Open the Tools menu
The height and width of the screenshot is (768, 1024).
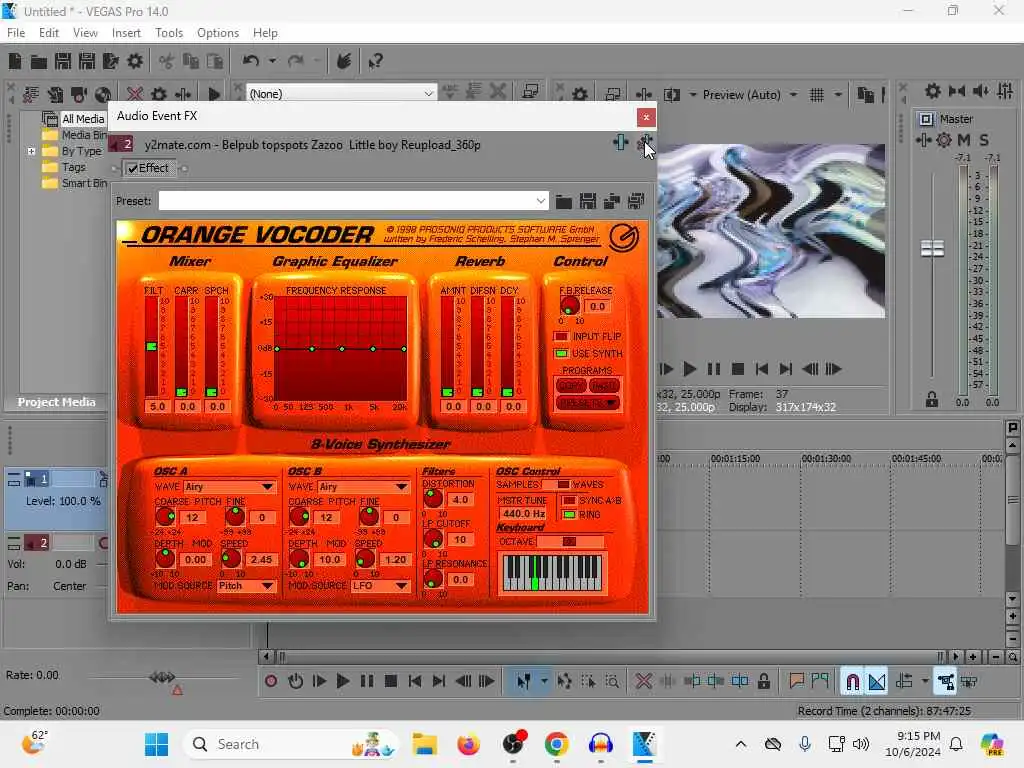(x=168, y=33)
